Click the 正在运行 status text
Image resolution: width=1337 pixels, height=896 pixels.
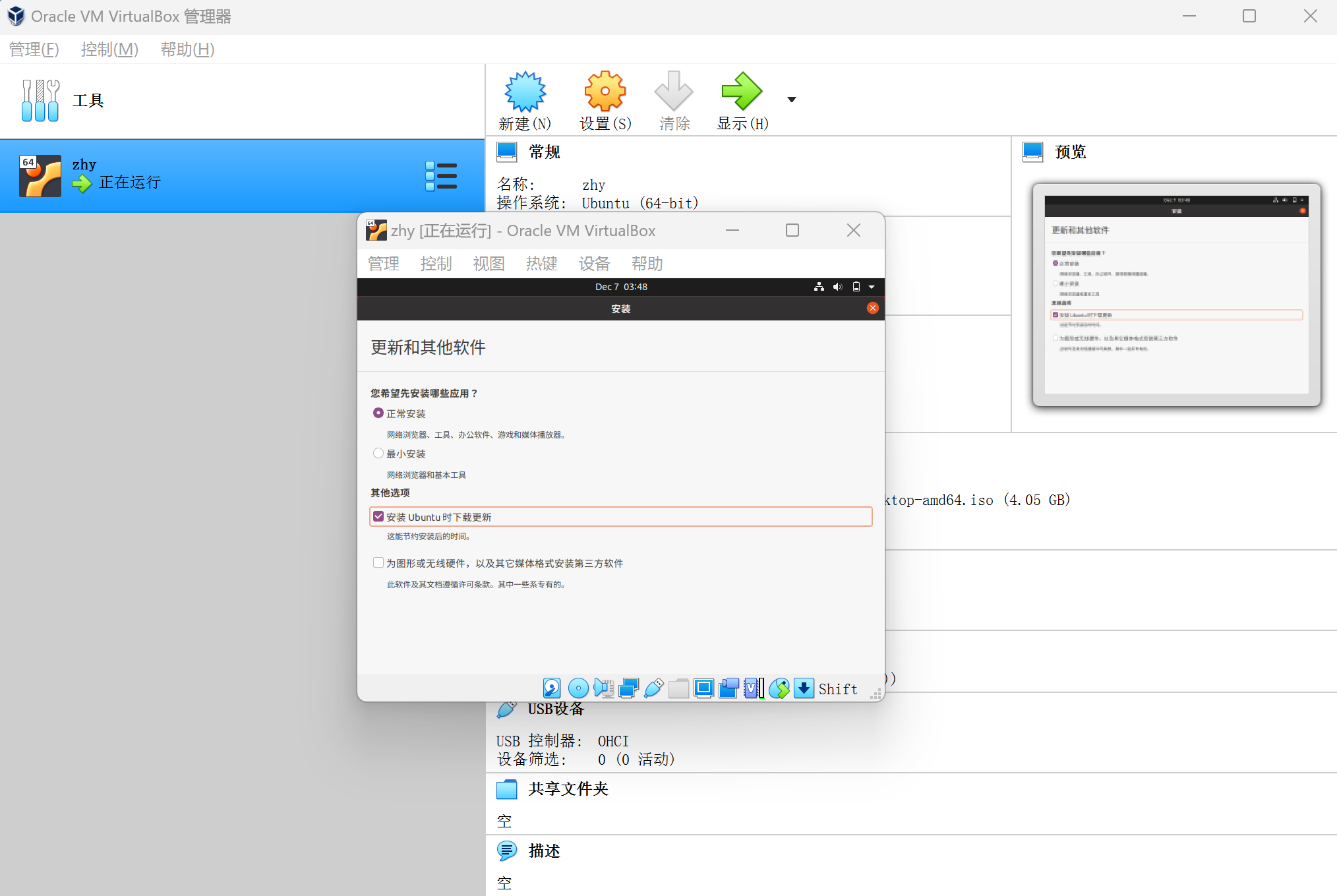(130, 183)
